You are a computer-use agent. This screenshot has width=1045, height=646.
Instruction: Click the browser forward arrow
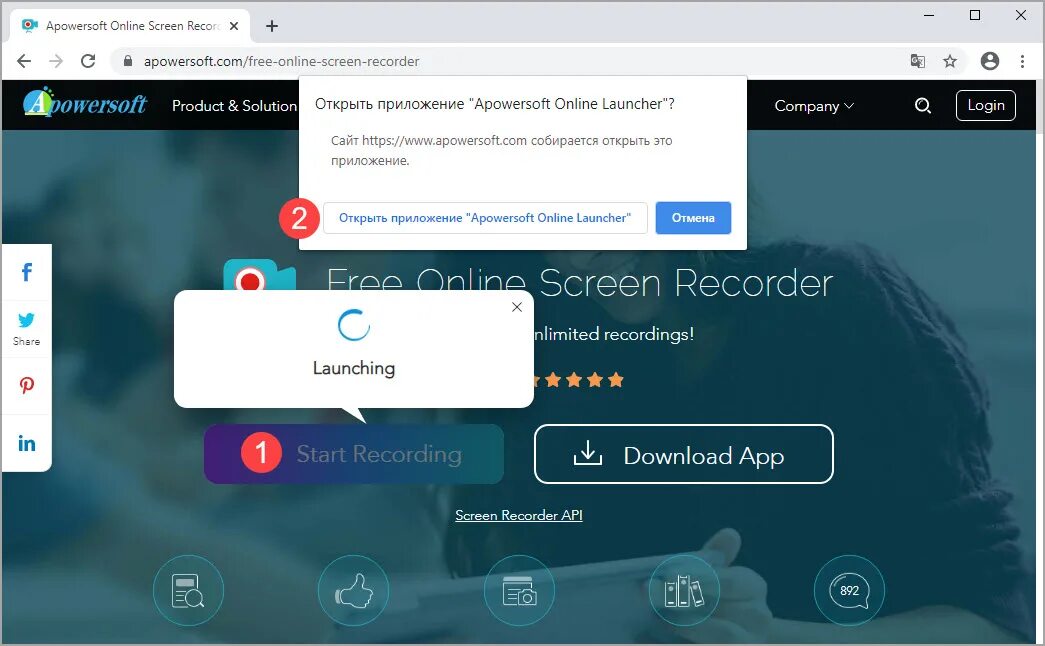[x=56, y=61]
